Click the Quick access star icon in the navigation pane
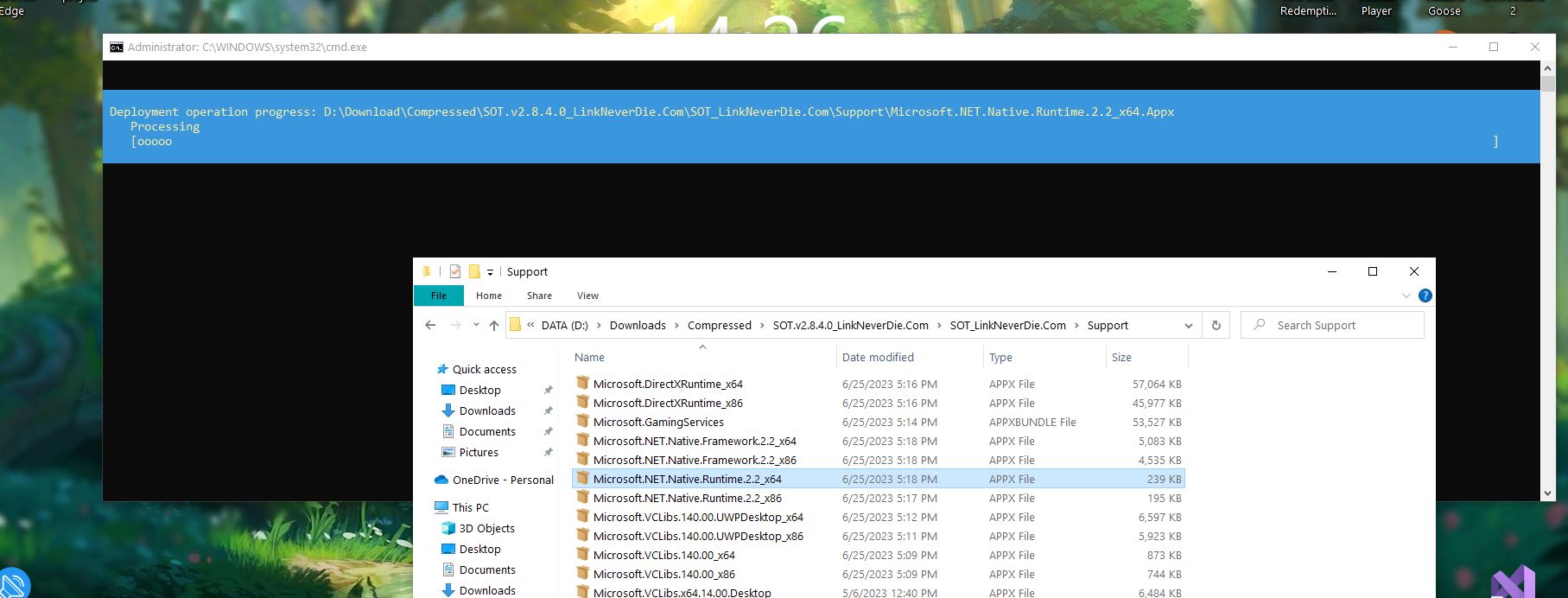The height and width of the screenshot is (598, 1568). click(442, 369)
